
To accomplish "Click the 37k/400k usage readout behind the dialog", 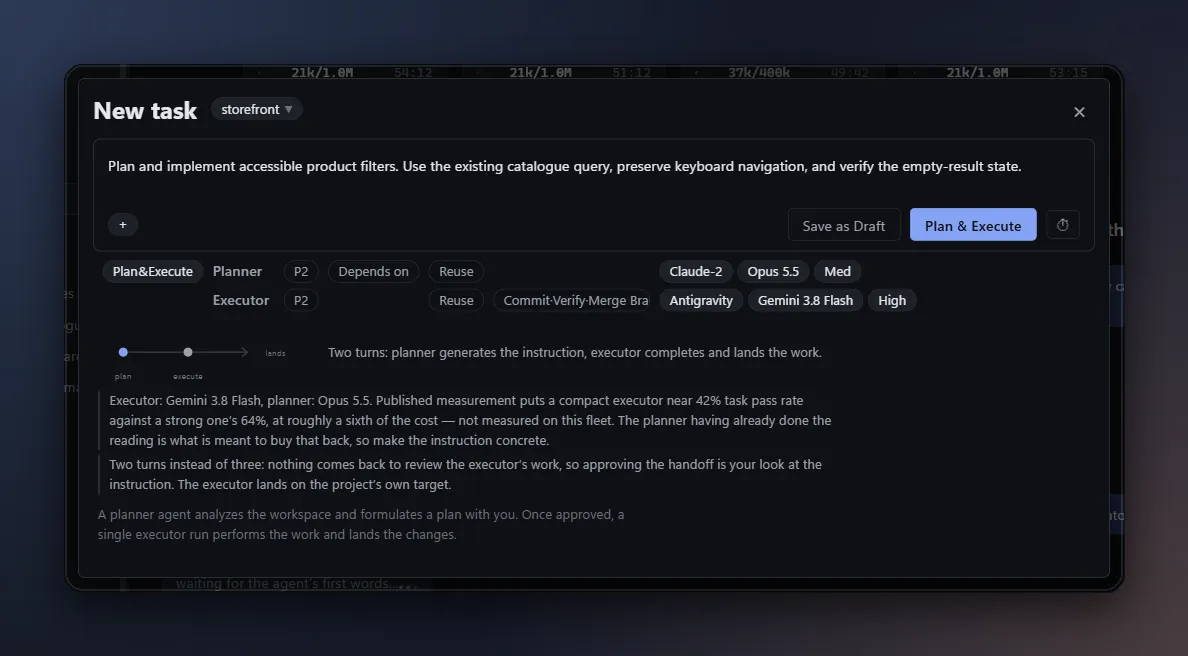I will (x=758, y=73).
